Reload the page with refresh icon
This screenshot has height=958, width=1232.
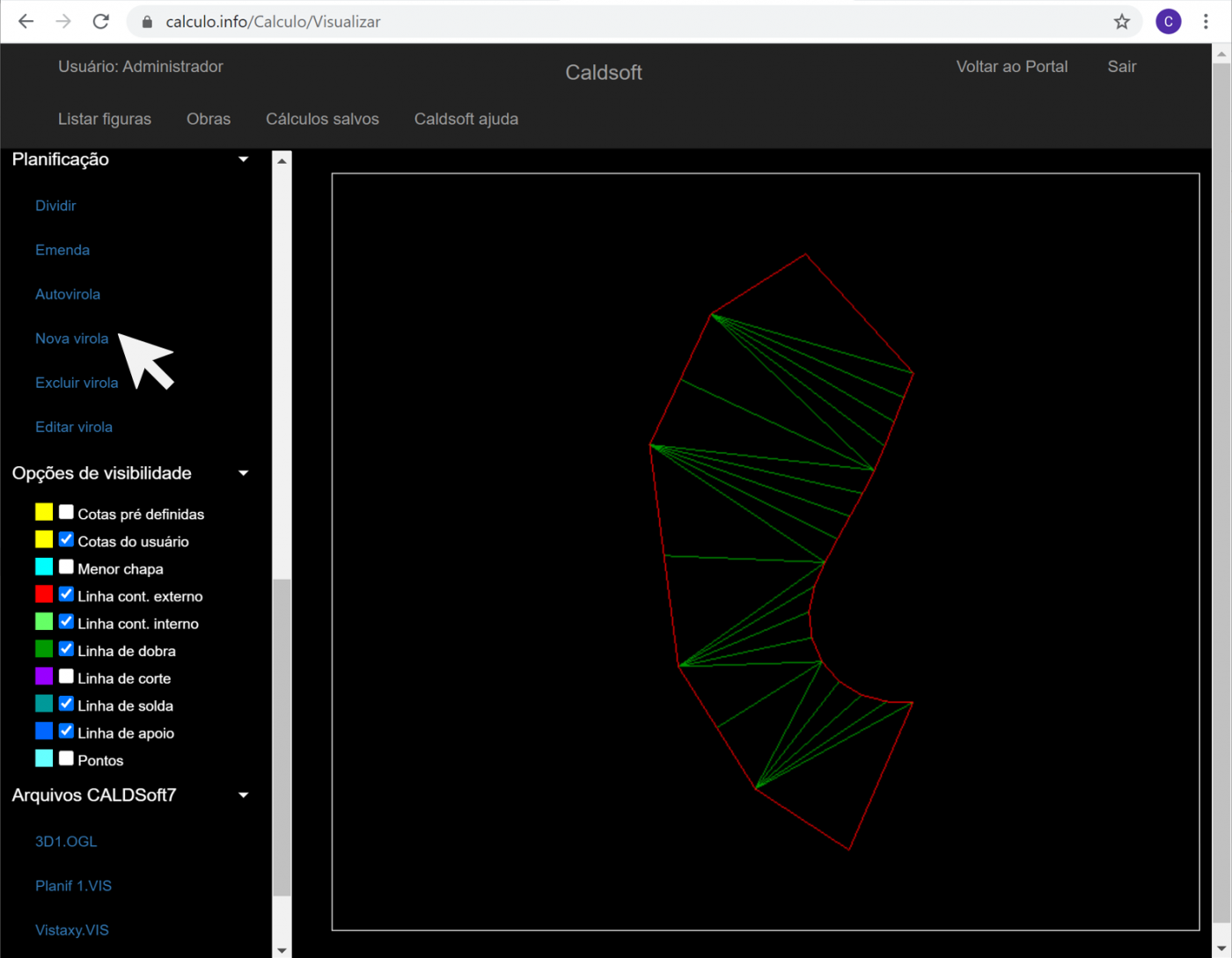(x=101, y=22)
